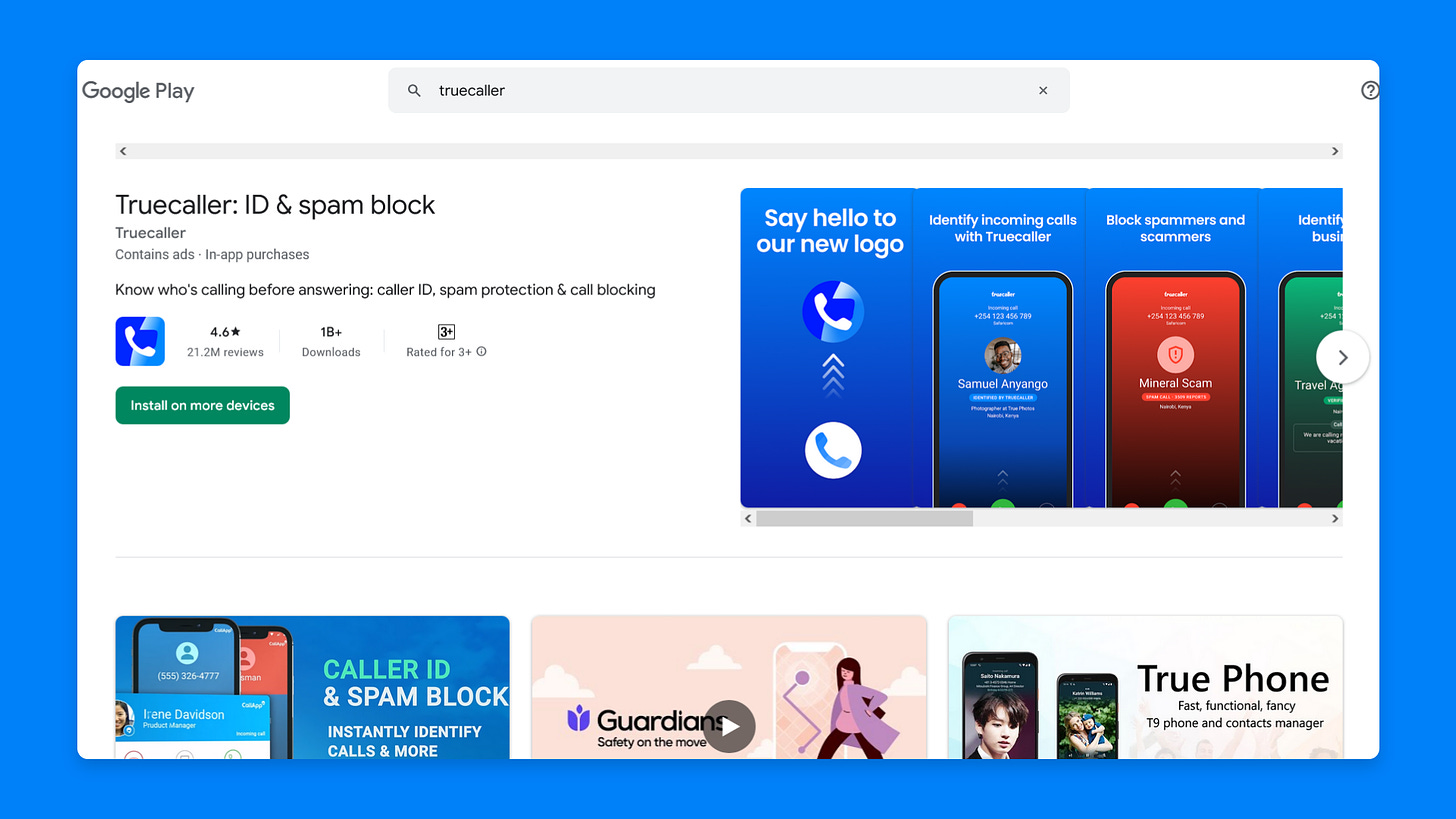Click the search magnifier icon
Screen dimensions: 1456x819
pyautogui.click(x=414, y=91)
